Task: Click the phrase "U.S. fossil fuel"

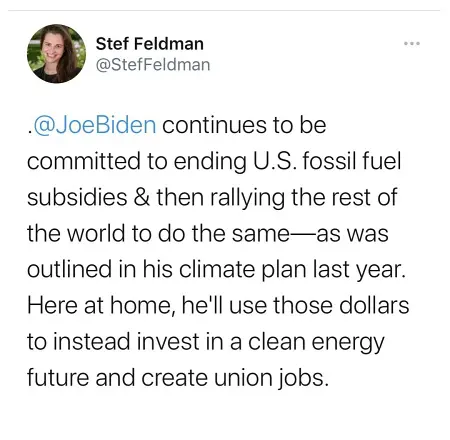Action: tap(327, 161)
